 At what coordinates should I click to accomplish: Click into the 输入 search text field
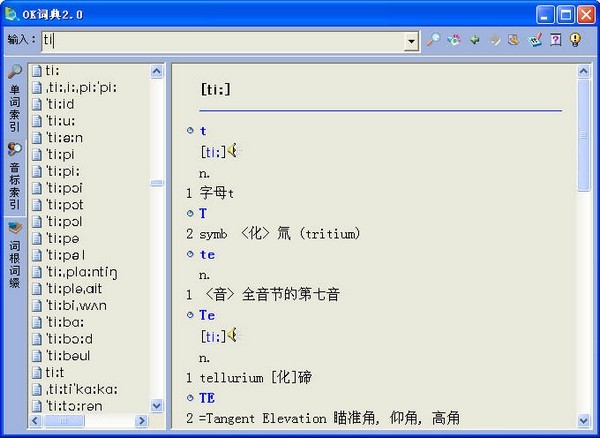tap(223, 41)
